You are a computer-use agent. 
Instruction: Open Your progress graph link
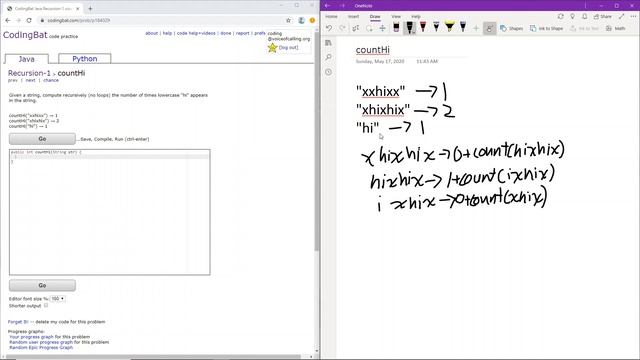tap(31, 337)
